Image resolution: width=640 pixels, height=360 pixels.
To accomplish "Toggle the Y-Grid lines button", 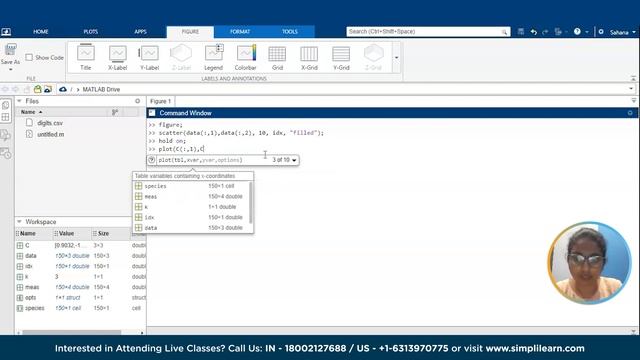I will click(x=341, y=58).
